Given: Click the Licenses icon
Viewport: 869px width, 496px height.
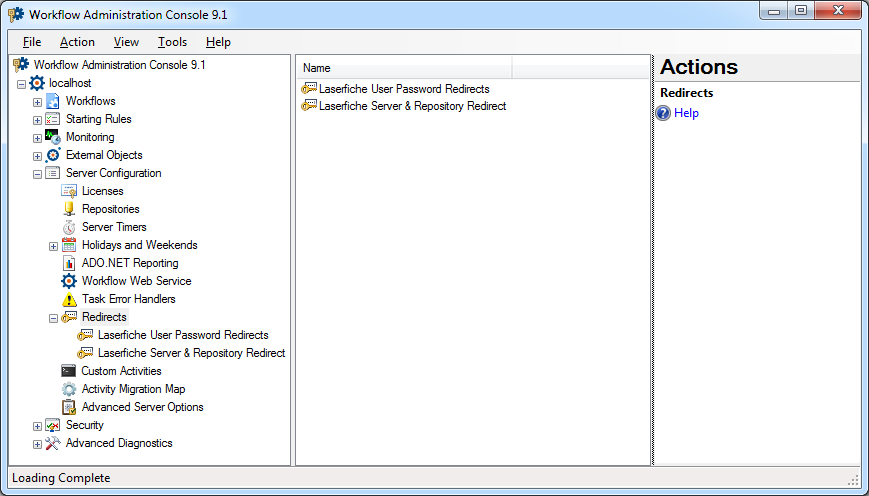Looking at the screenshot, I should click(x=69, y=191).
